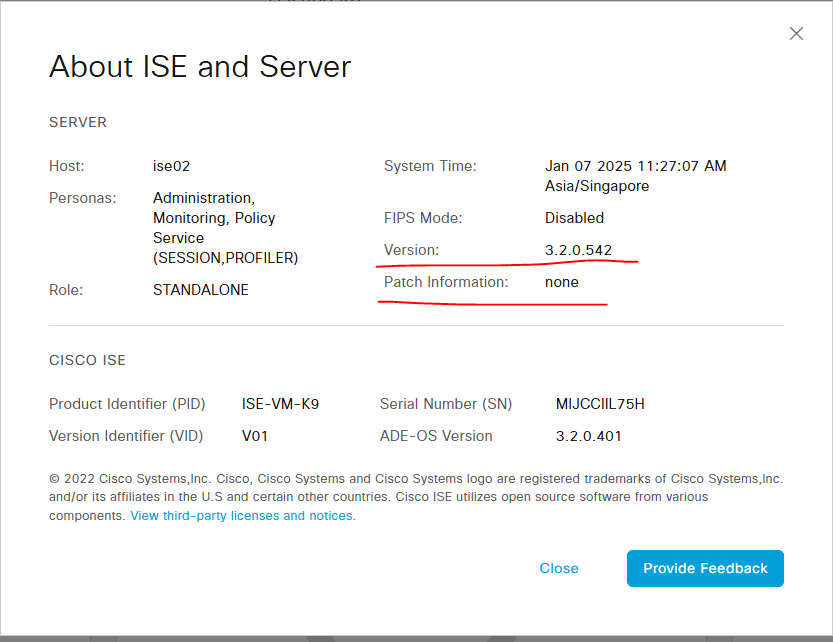Click the Patch Information label
Screen dimensions: 833x642
coord(446,282)
